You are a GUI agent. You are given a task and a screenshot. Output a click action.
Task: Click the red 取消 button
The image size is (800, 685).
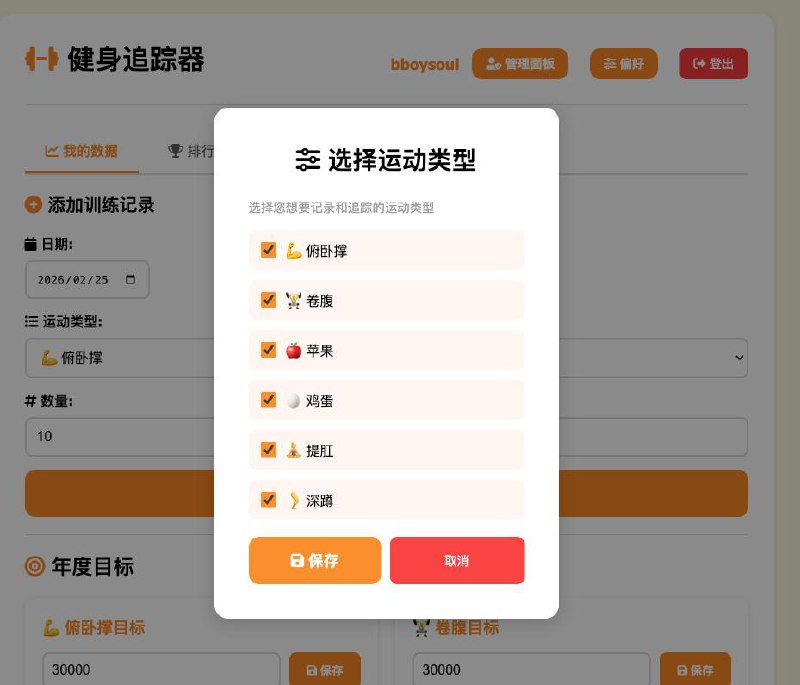457,561
